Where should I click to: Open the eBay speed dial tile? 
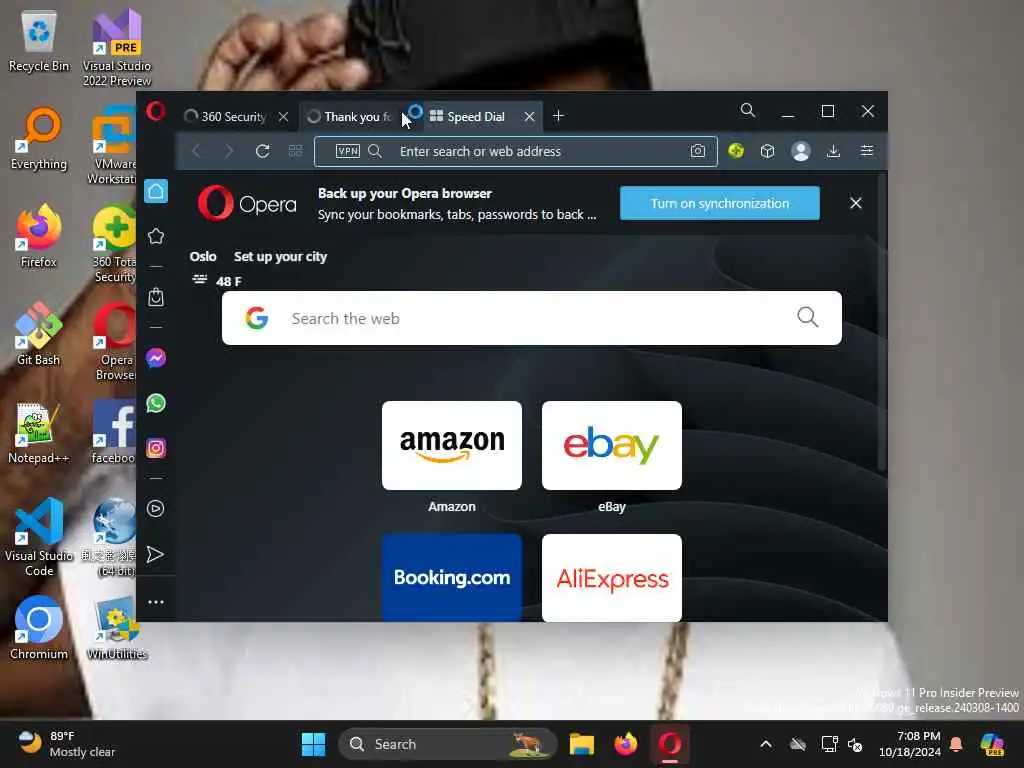pos(612,445)
